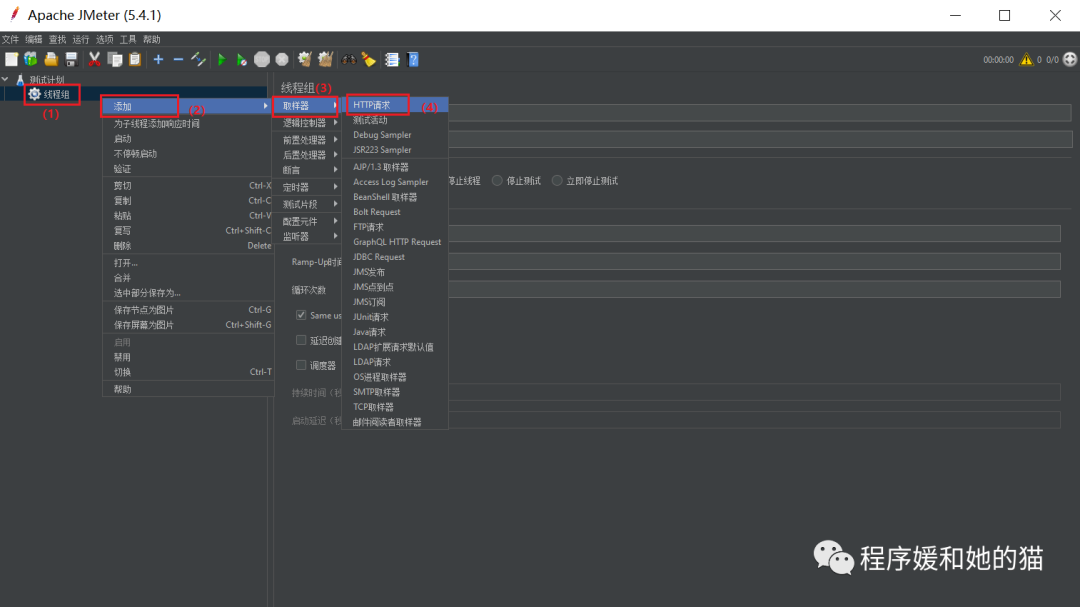Expand the 定时器 submenu
The image size is (1080, 607).
point(308,187)
